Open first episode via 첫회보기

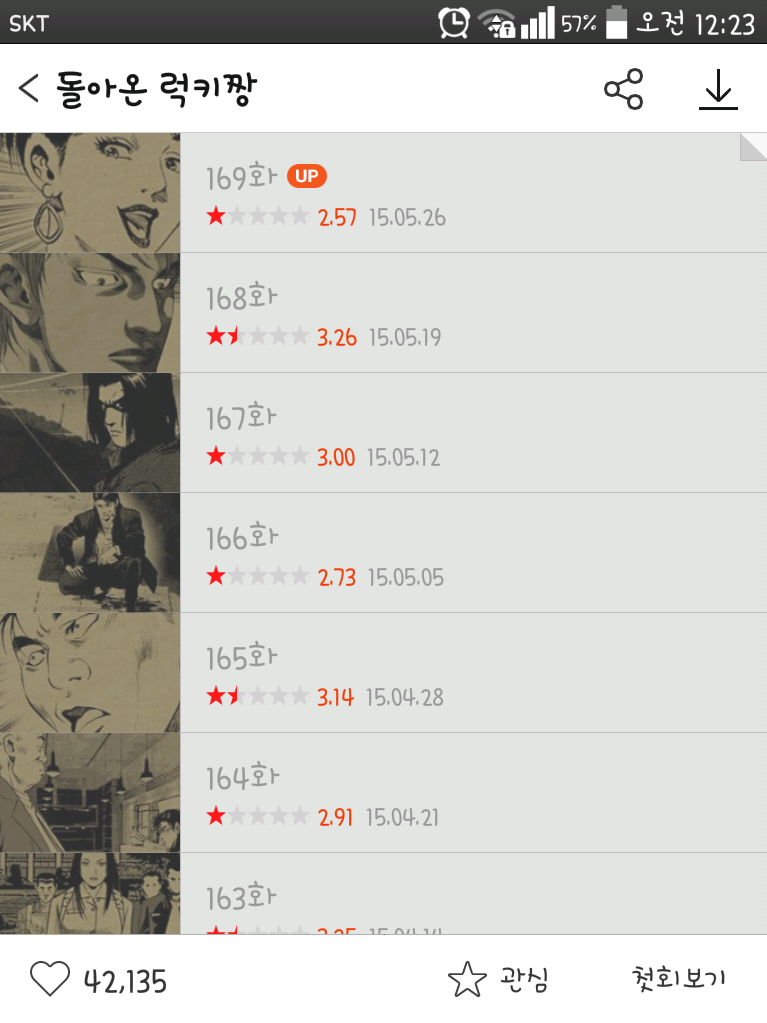pyautogui.click(x=678, y=978)
